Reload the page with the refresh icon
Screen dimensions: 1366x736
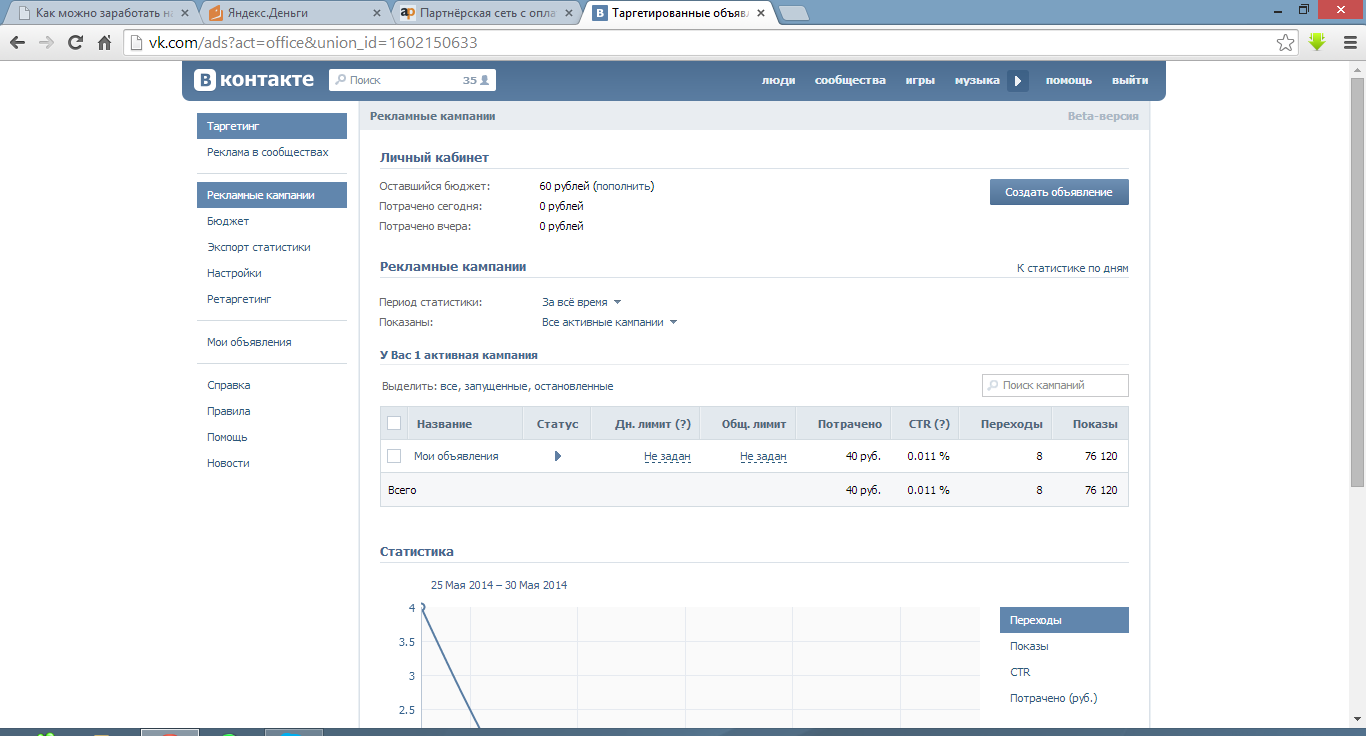click(x=75, y=43)
